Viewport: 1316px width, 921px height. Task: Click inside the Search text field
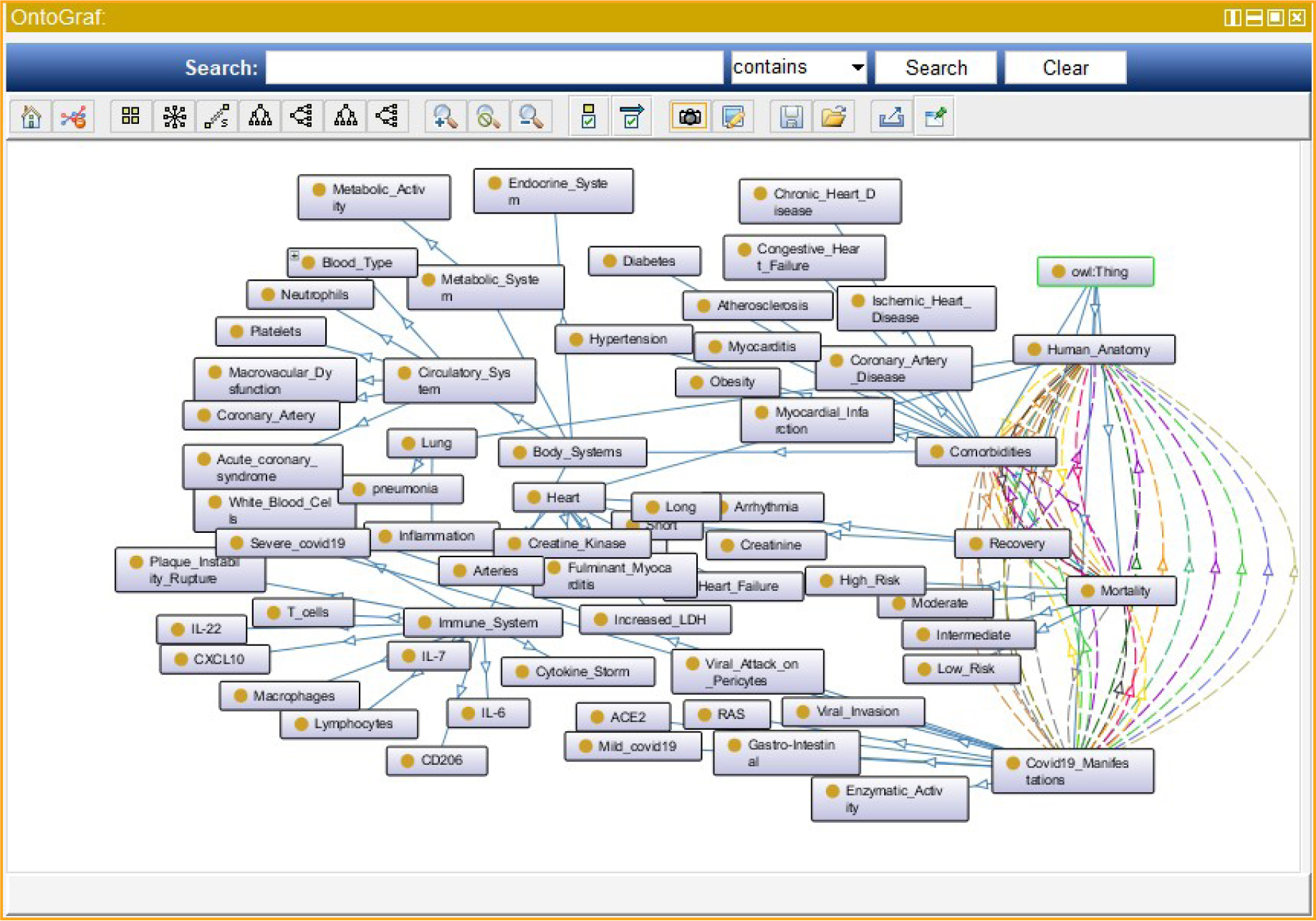coord(494,67)
